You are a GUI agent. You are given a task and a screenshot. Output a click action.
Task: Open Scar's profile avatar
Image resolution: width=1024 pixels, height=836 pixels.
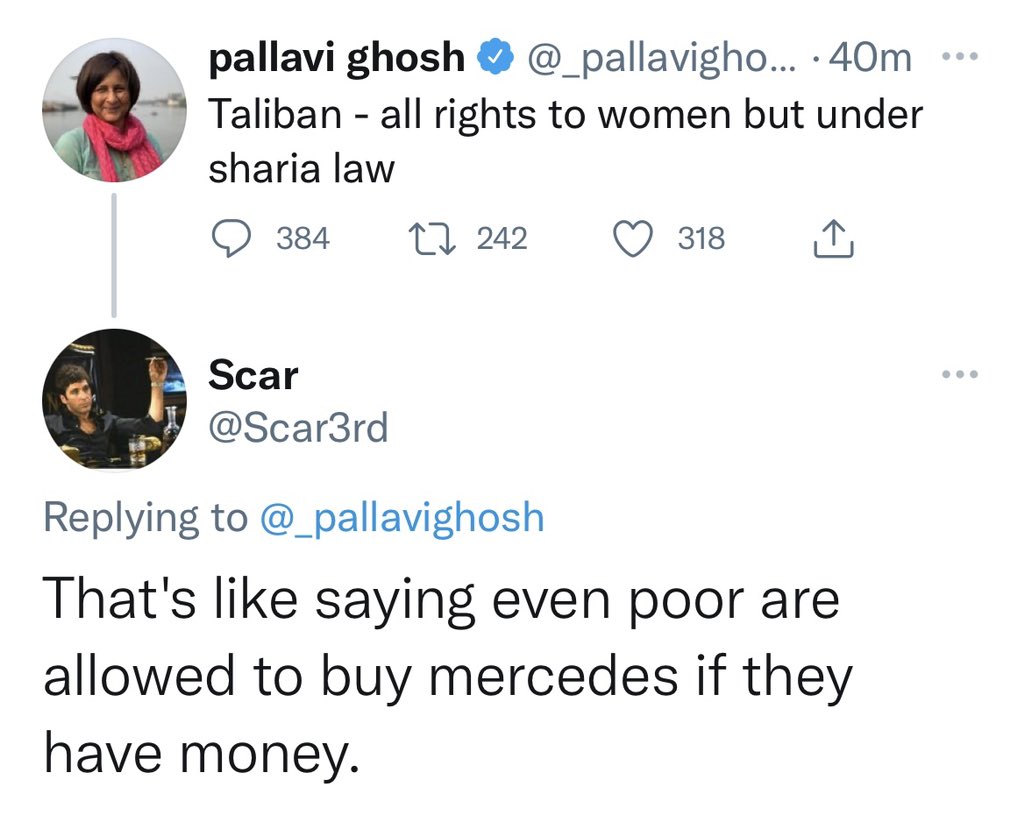[114, 400]
